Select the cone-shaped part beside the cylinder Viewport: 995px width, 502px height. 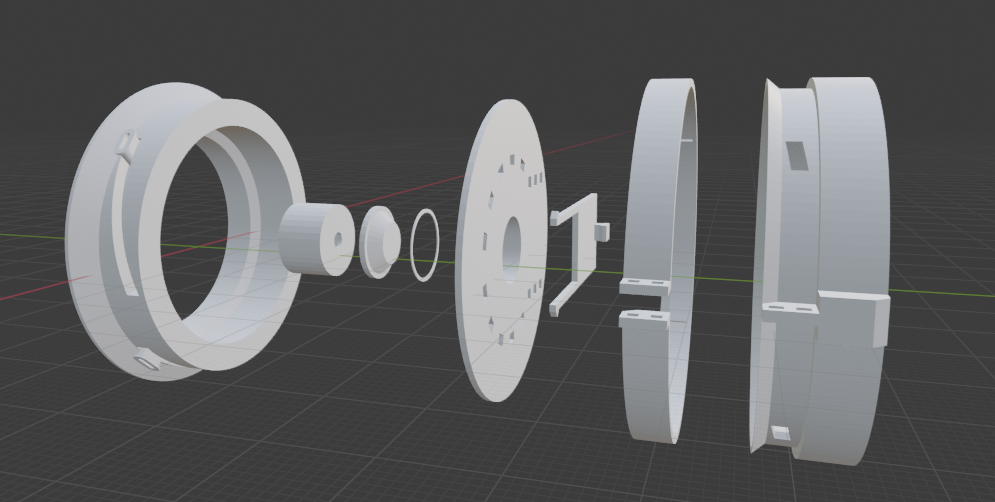[x=379, y=242]
